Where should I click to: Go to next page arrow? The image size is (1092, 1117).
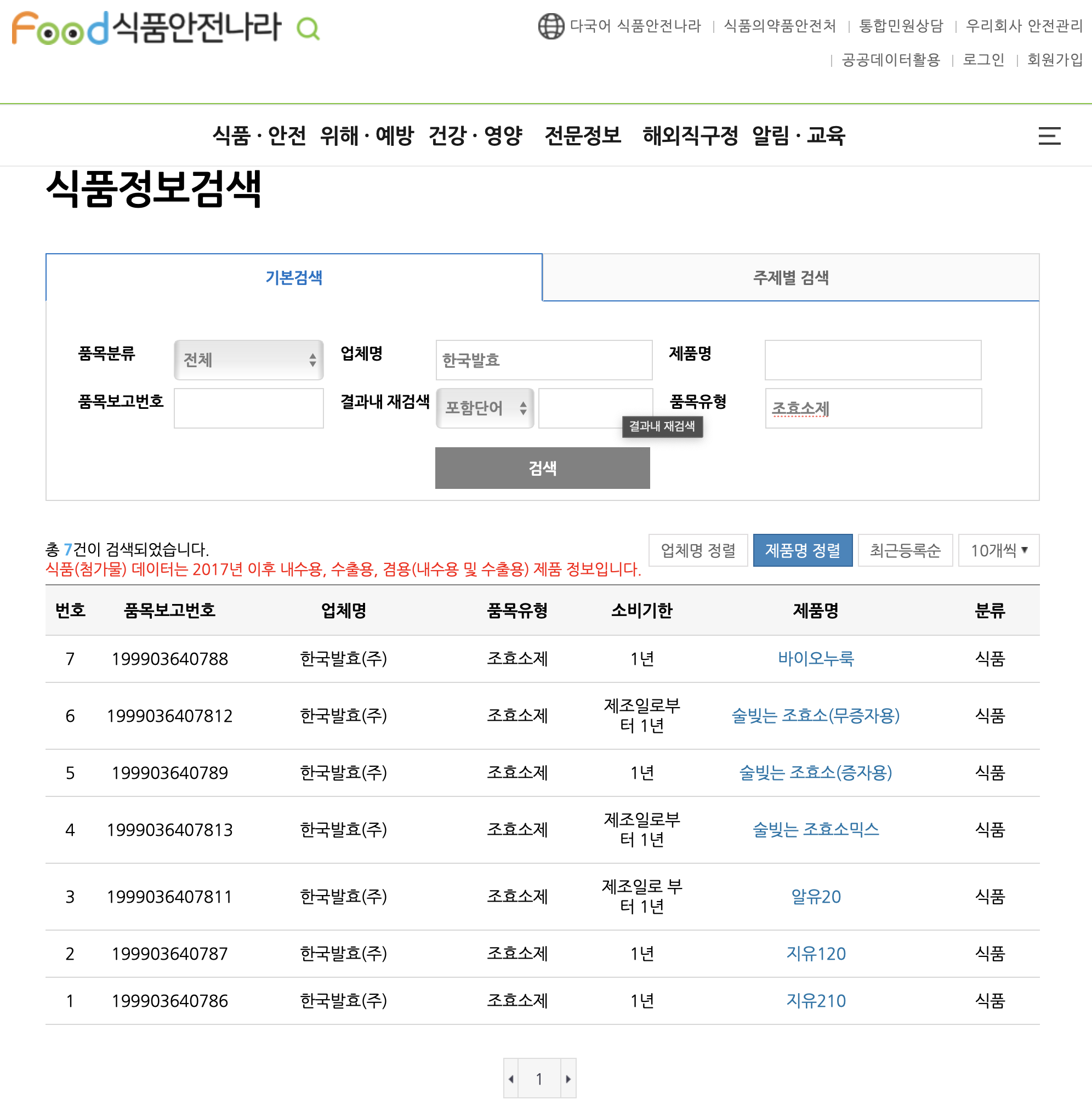click(x=568, y=1079)
